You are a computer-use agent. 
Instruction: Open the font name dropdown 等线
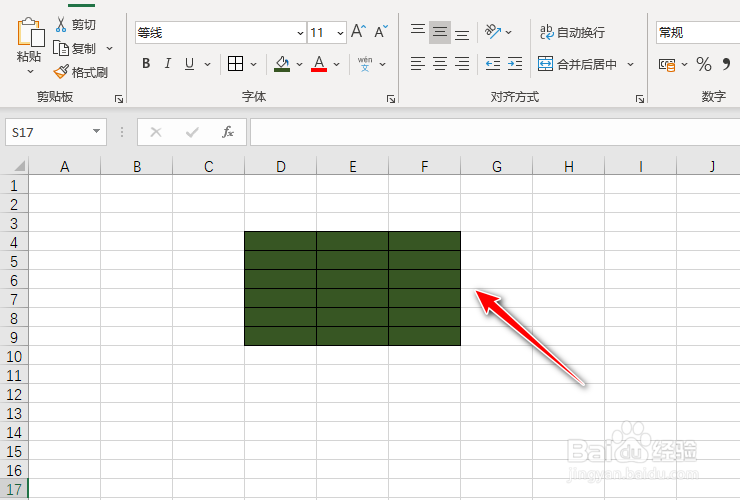pos(301,33)
